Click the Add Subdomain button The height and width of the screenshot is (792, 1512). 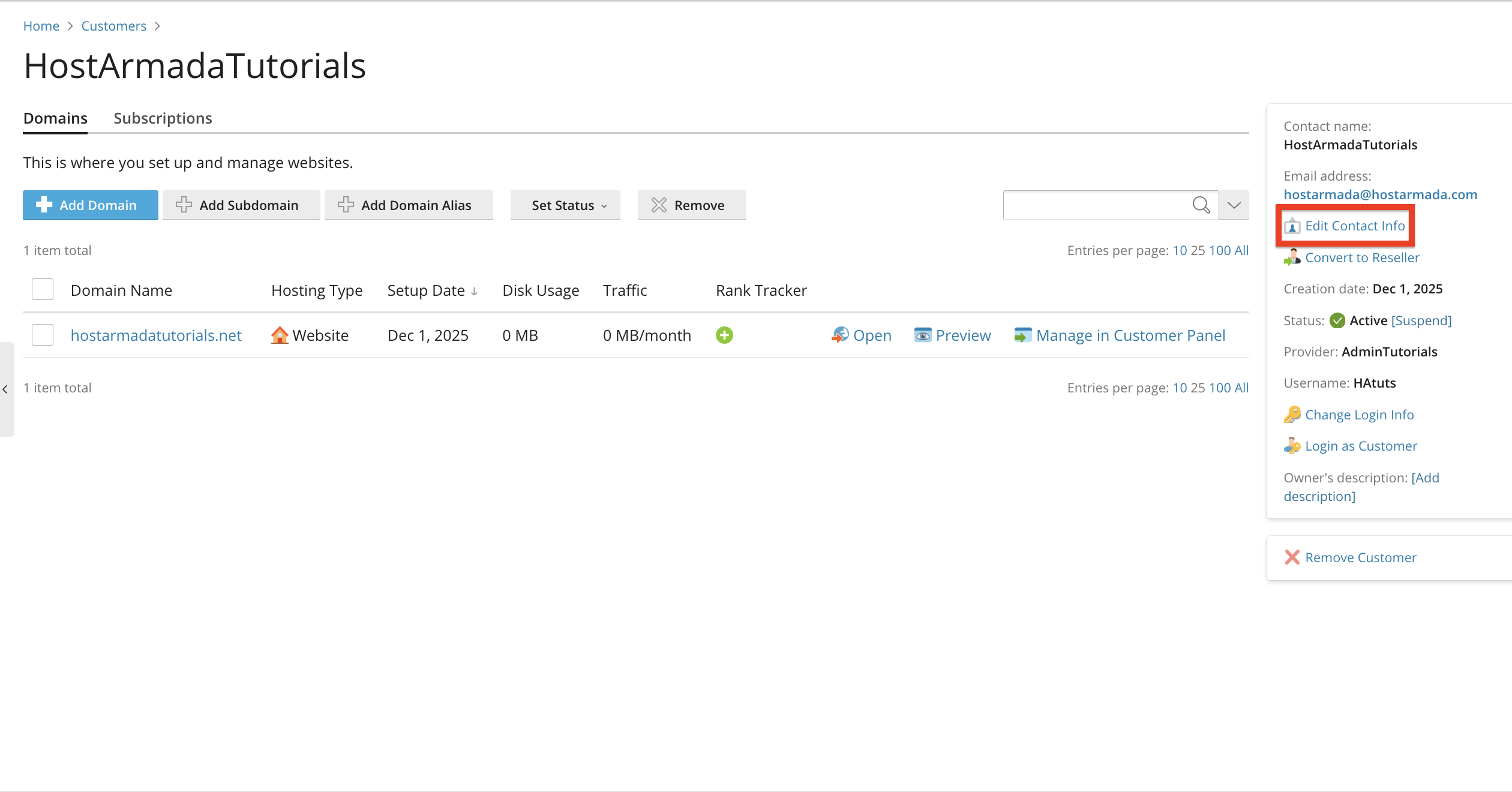tap(241, 205)
